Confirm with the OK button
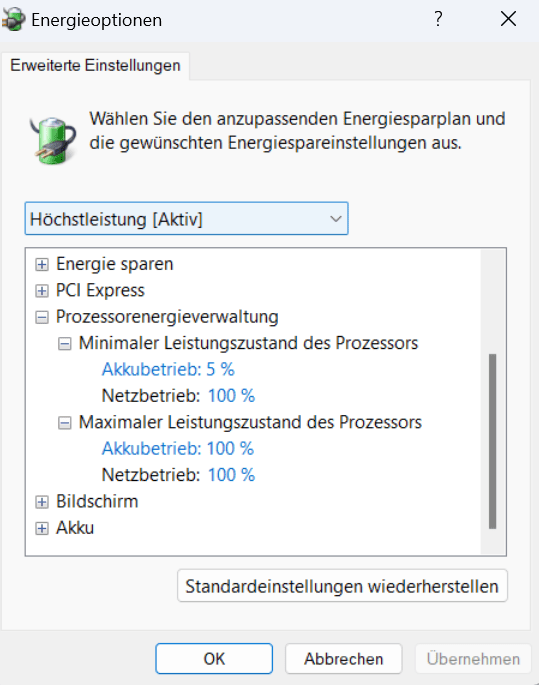 [214, 658]
